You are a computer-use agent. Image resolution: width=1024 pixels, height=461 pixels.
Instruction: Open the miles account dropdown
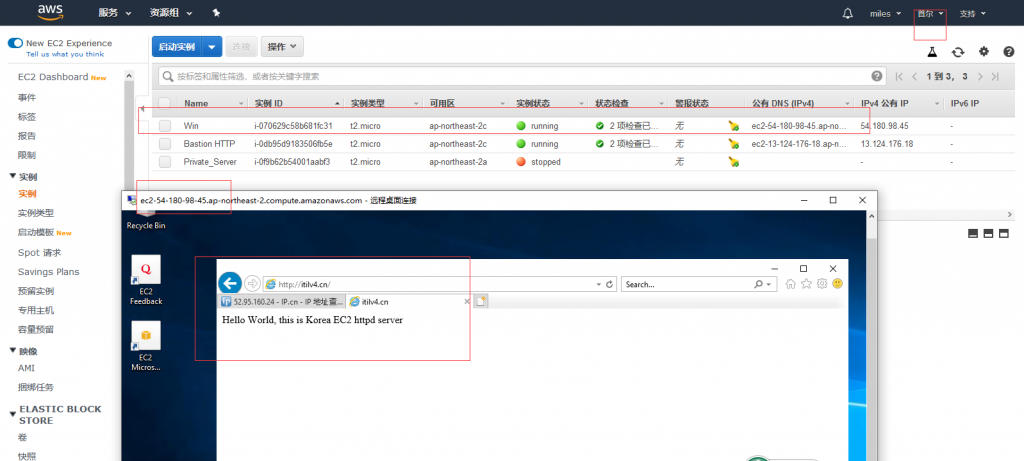point(886,13)
